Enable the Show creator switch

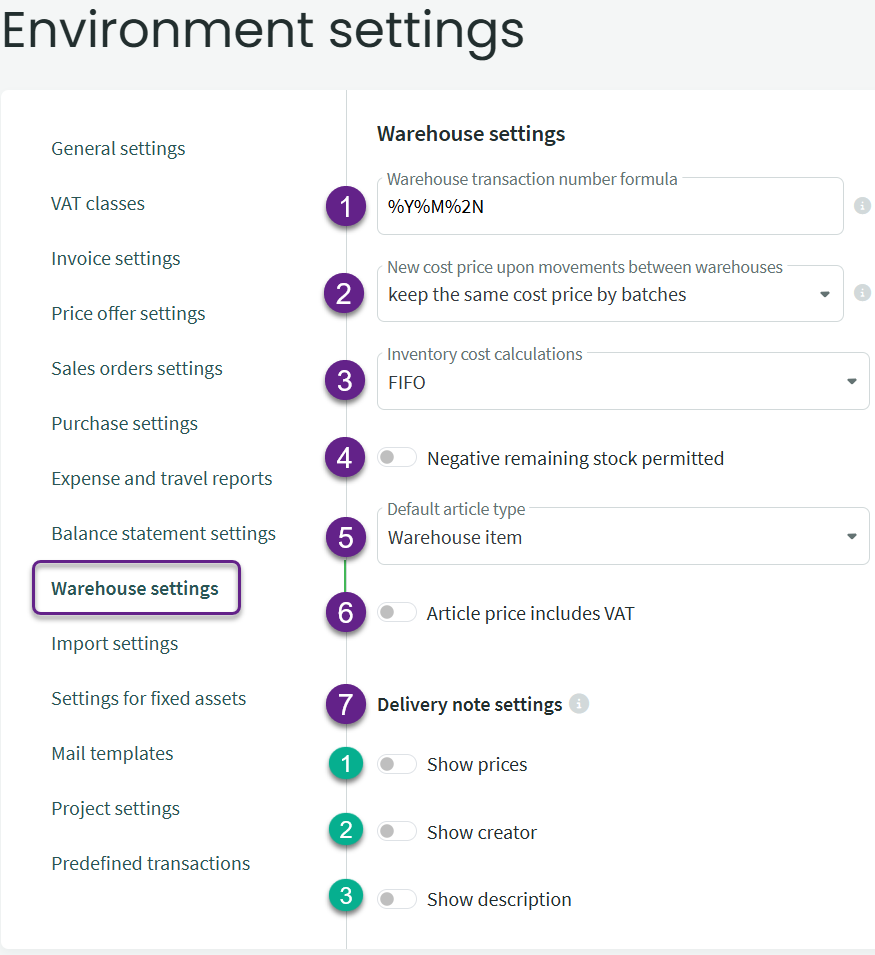[x=397, y=831]
